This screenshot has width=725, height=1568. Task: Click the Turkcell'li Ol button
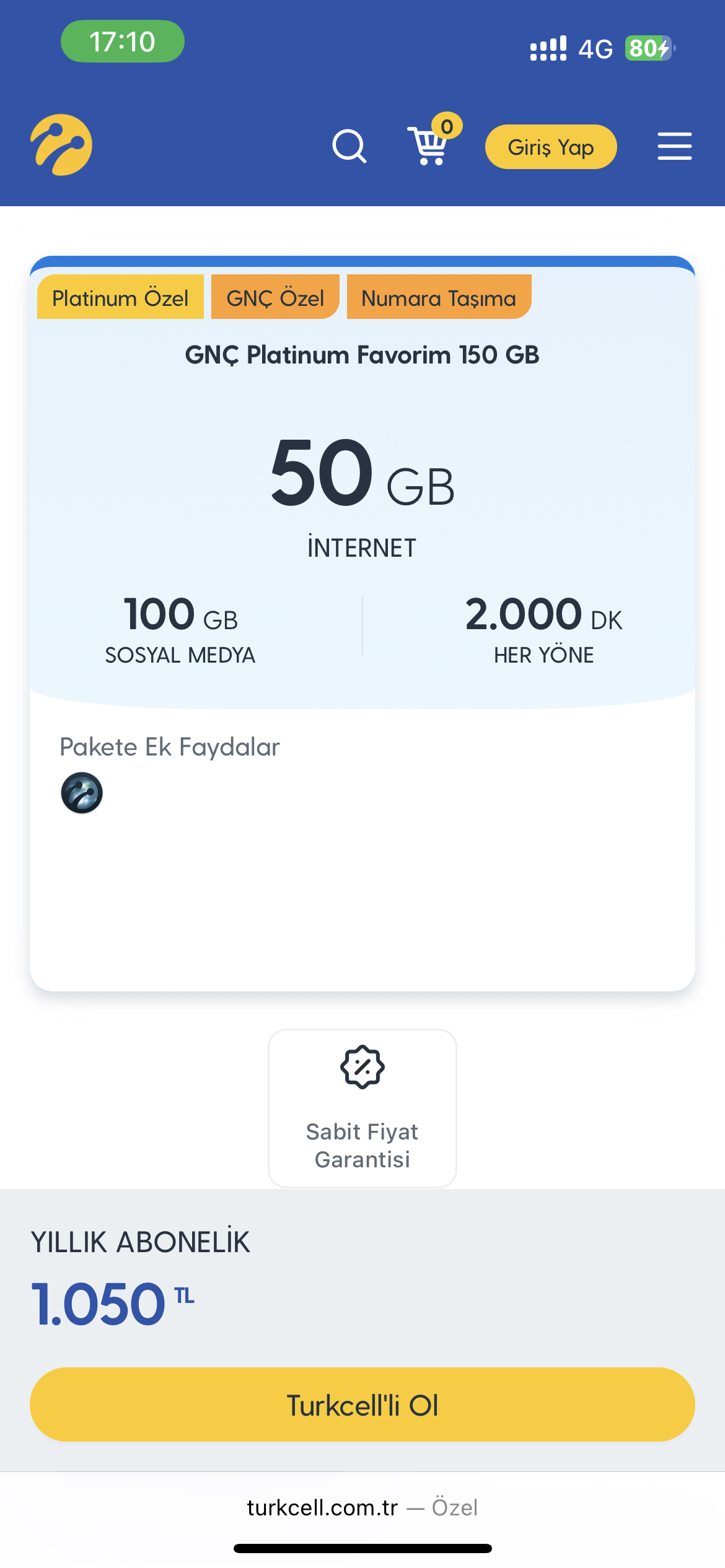pos(362,1405)
